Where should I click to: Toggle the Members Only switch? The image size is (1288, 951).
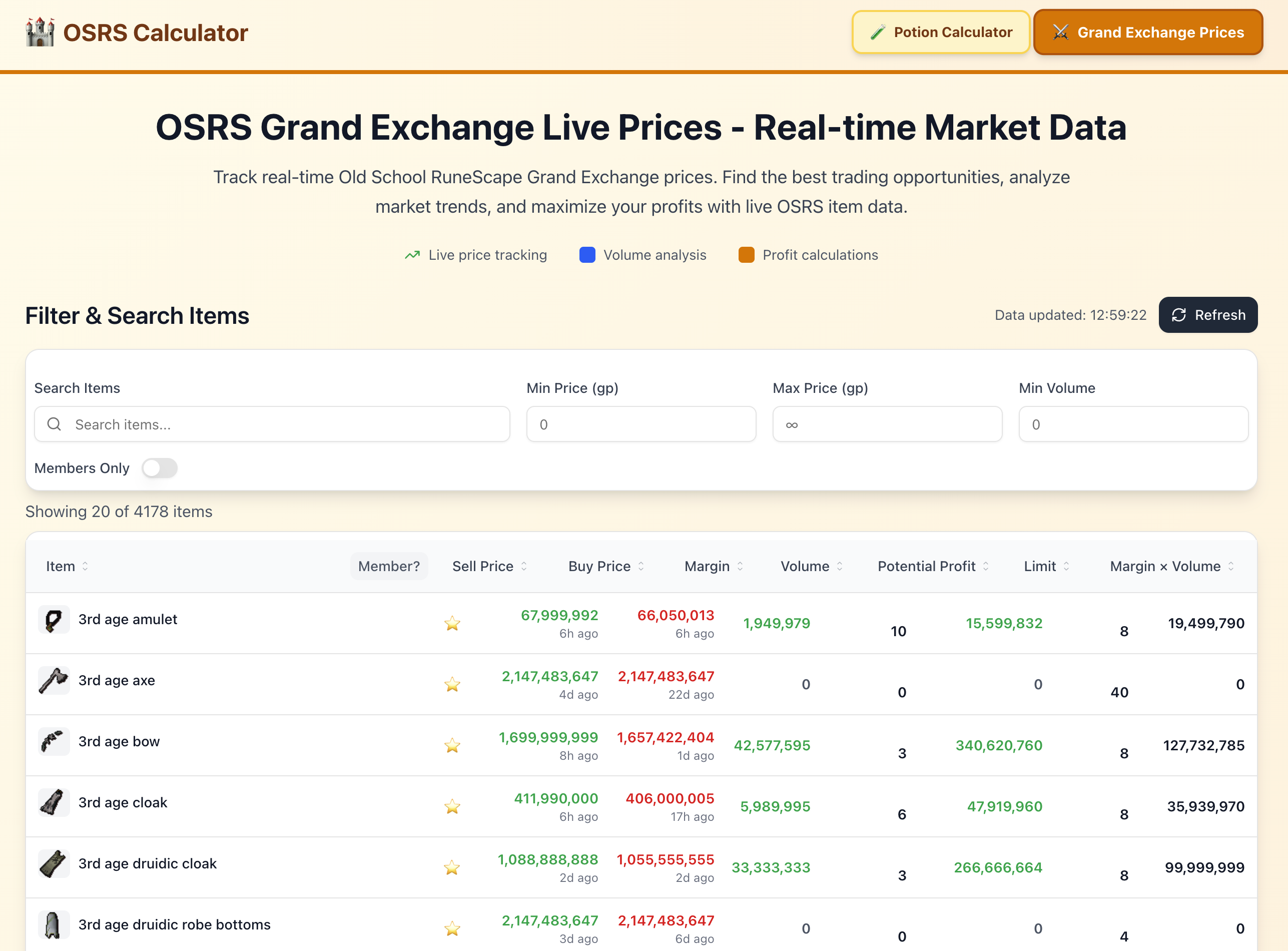160,468
